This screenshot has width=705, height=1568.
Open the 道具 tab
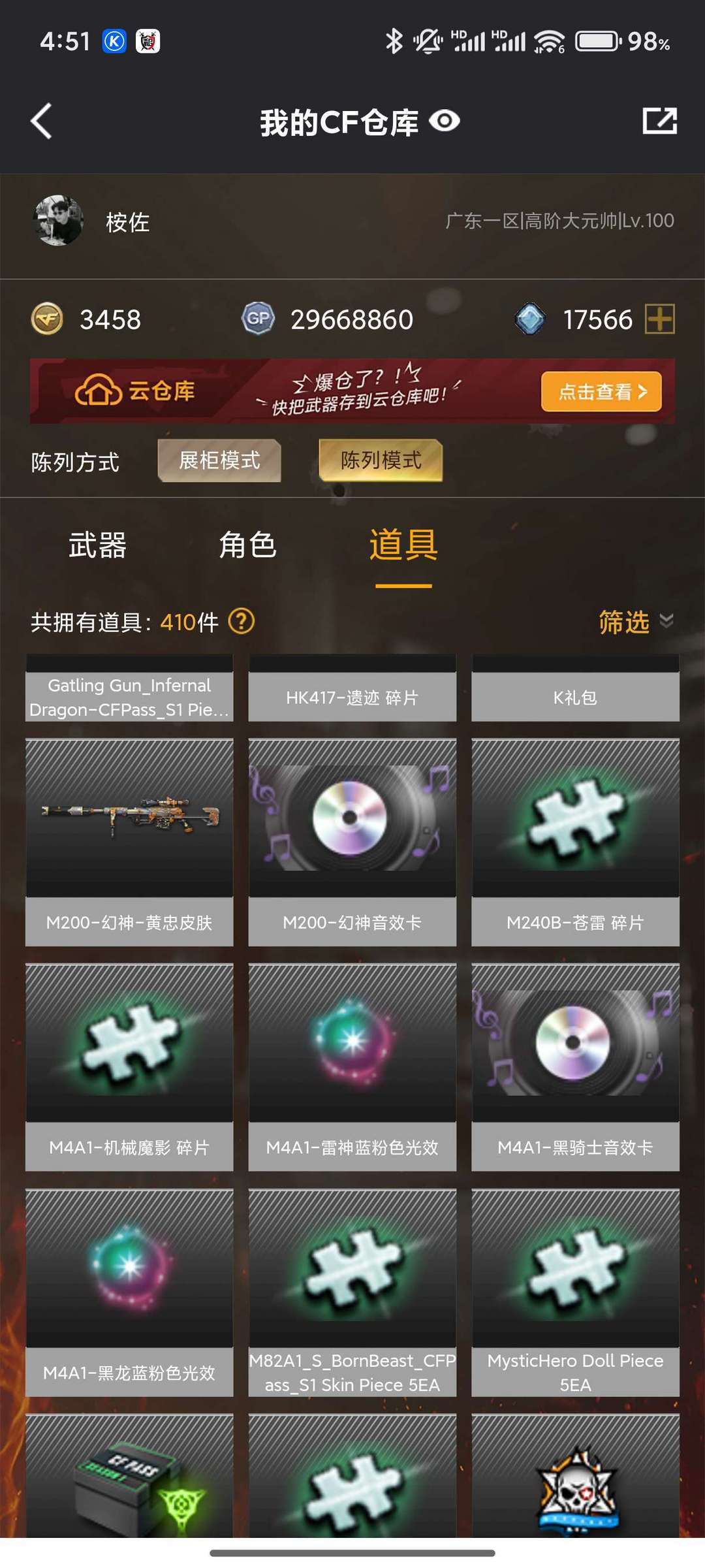[x=403, y=545]
